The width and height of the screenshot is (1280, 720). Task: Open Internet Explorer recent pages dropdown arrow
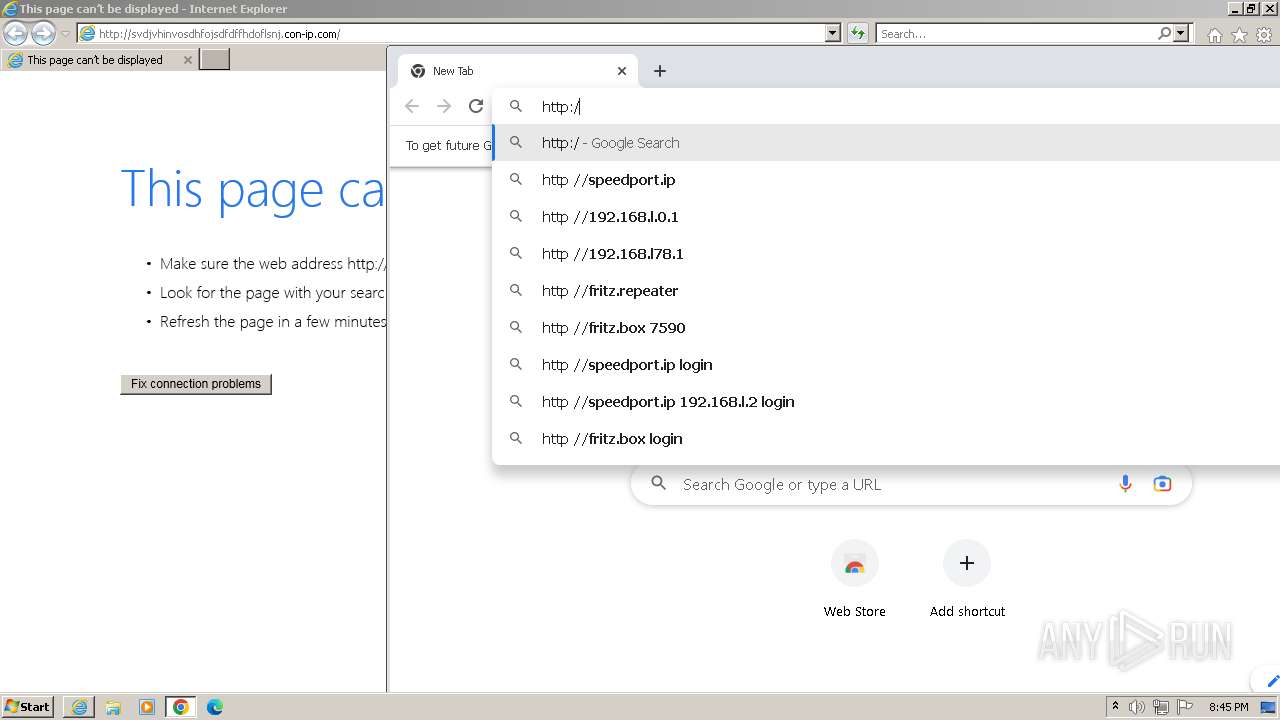point(65,34)
